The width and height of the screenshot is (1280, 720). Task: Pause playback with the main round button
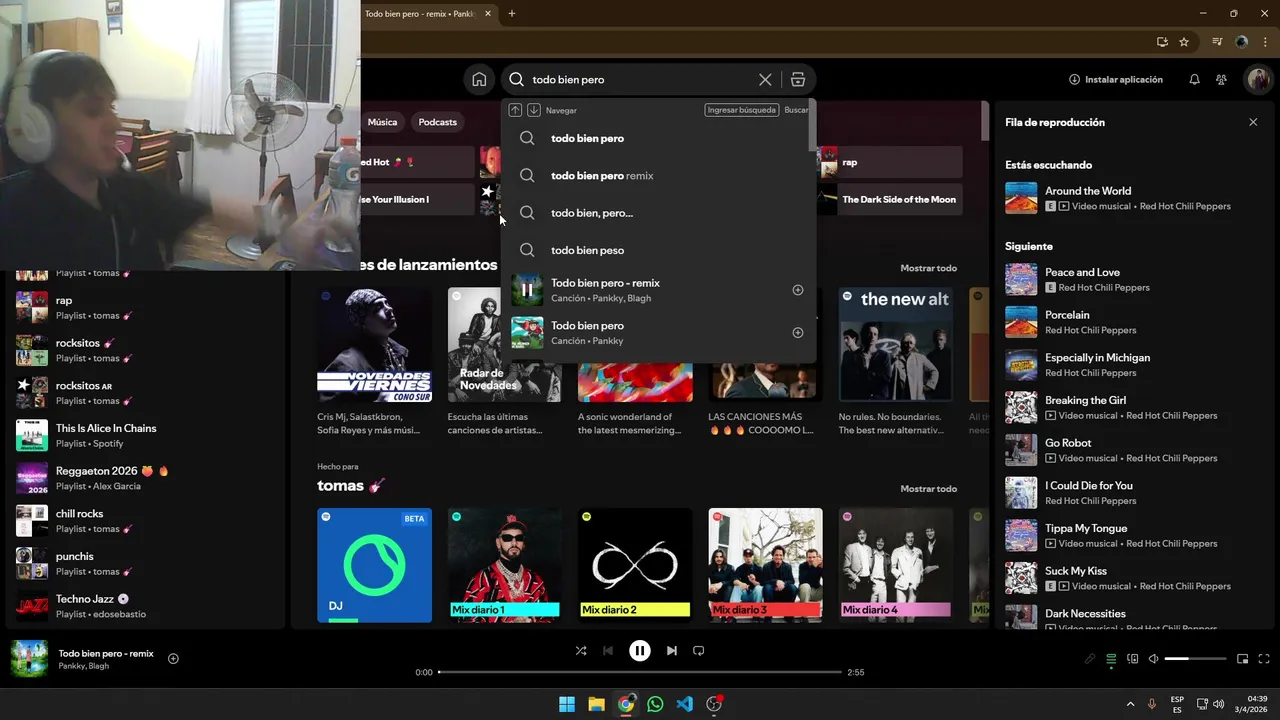click(x=640, y=651)
